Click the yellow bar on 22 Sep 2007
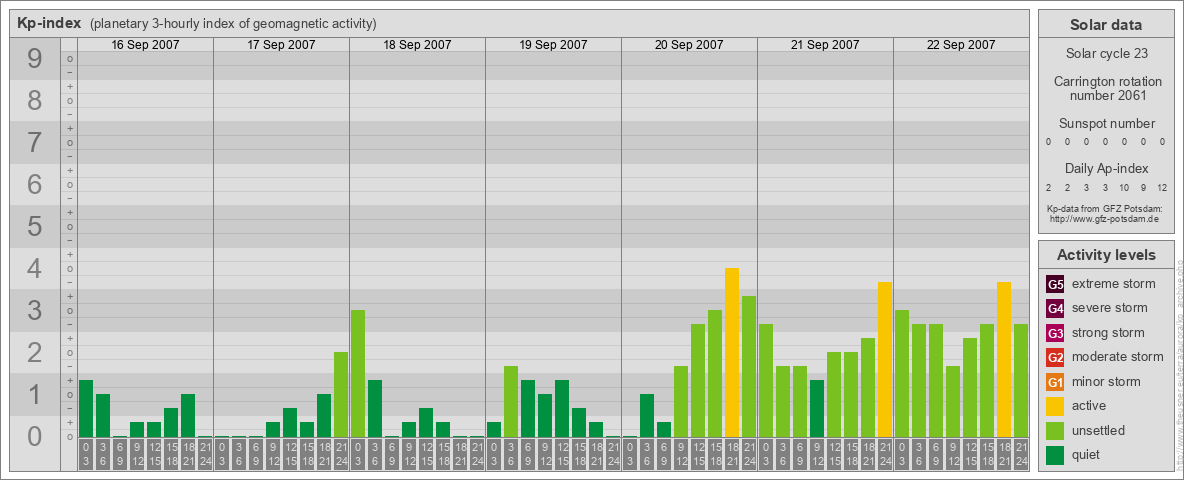Screen dimensions: 1184x480 (1004, 359)
